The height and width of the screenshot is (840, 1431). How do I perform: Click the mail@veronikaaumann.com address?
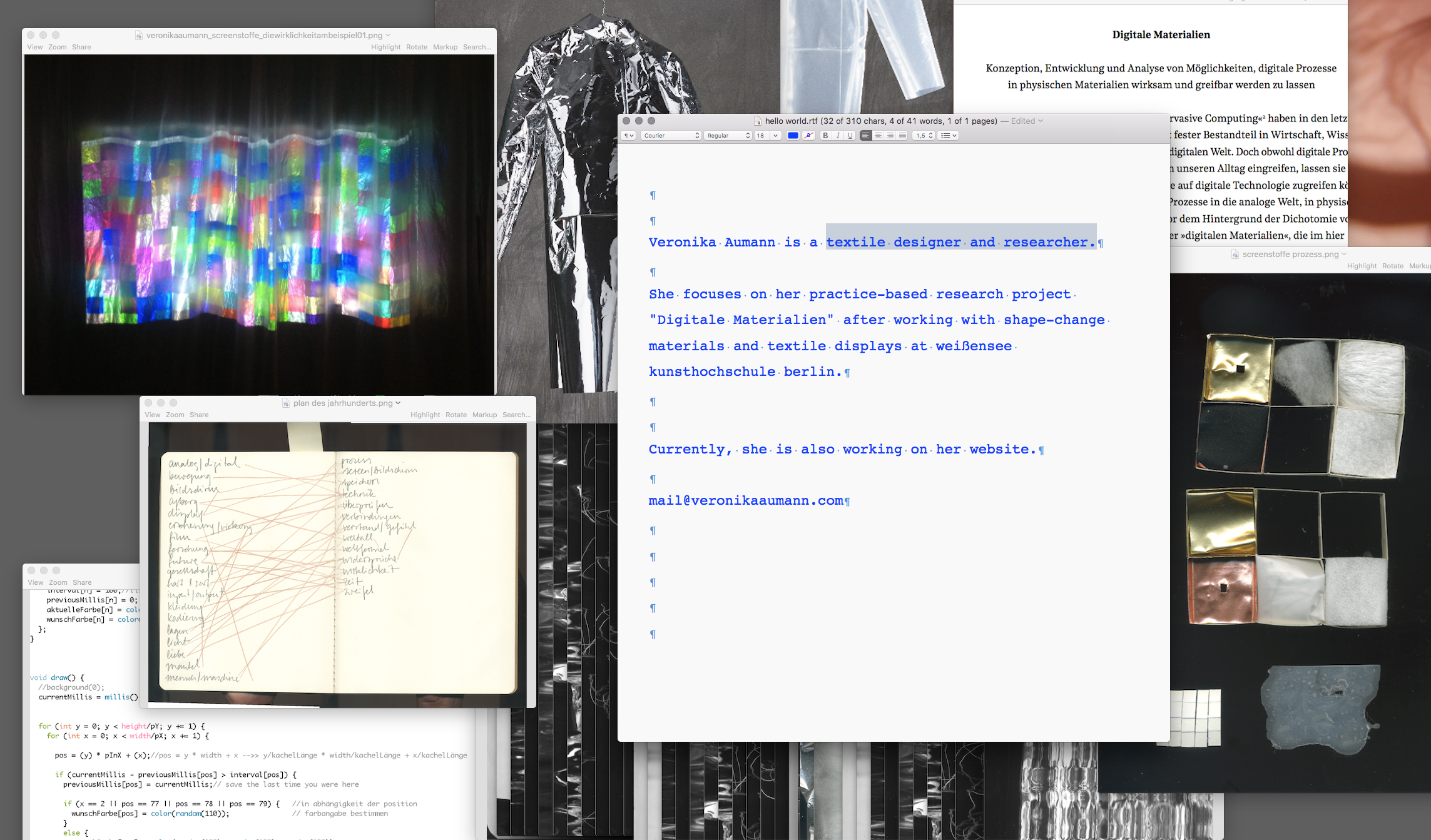746,500
